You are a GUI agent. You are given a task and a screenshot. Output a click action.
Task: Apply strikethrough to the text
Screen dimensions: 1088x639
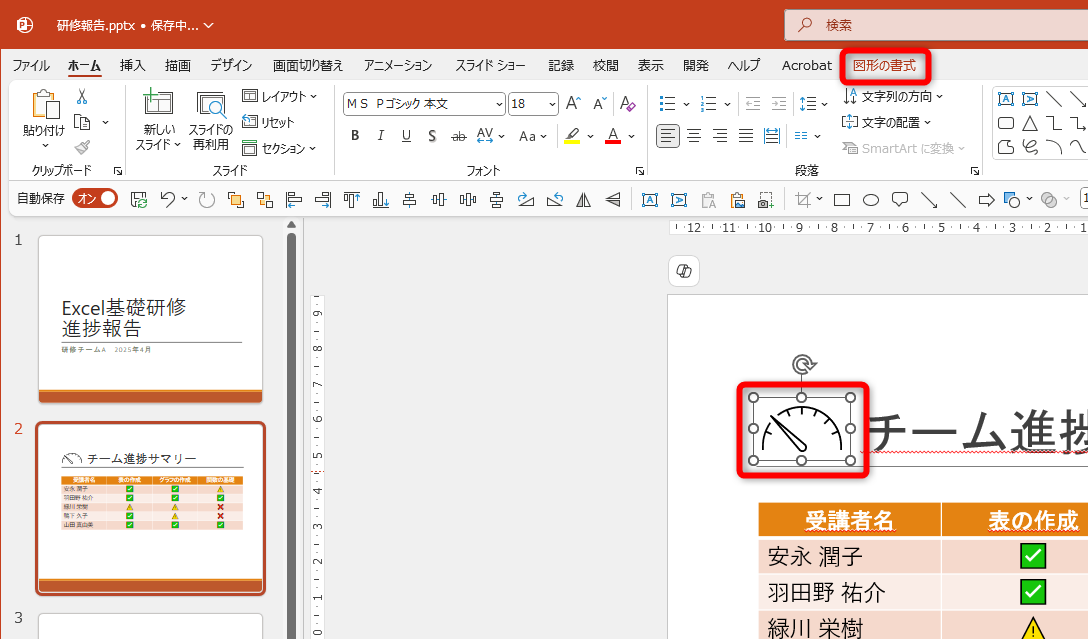click(458, 135)
